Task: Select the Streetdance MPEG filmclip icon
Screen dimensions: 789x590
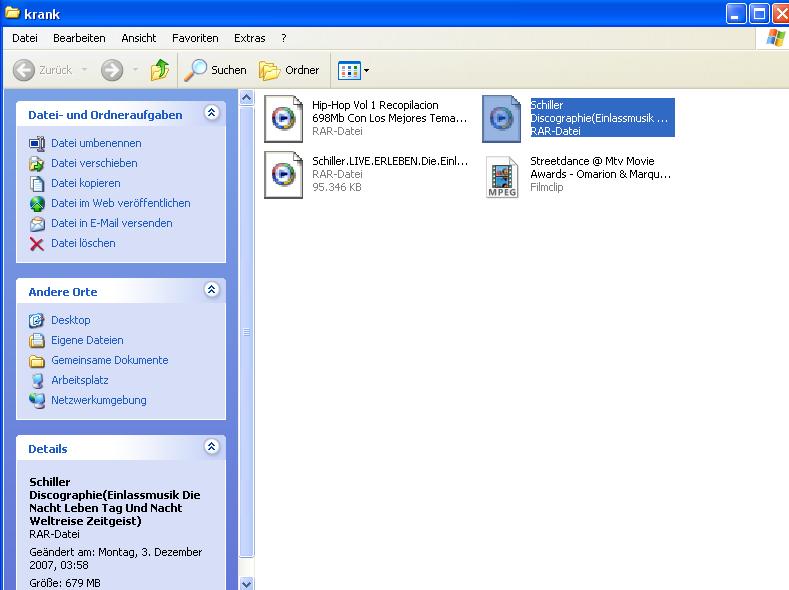Action: pyautogui.click(x=502, y=177)
